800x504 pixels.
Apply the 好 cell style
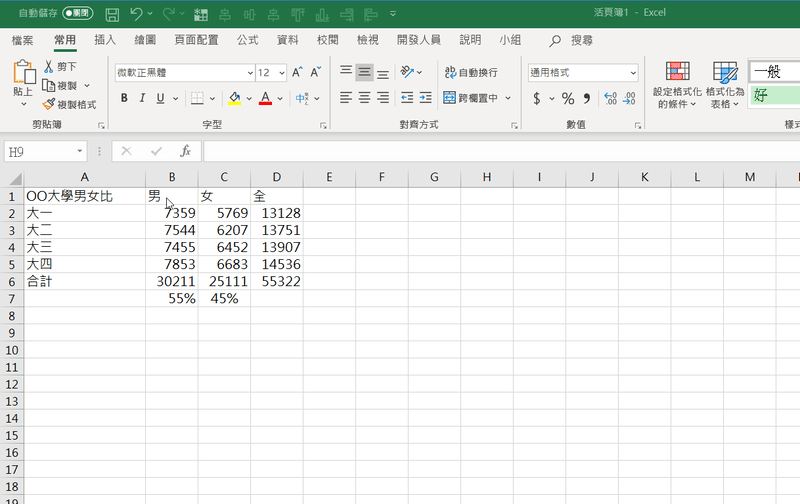[x=774, y=95]
